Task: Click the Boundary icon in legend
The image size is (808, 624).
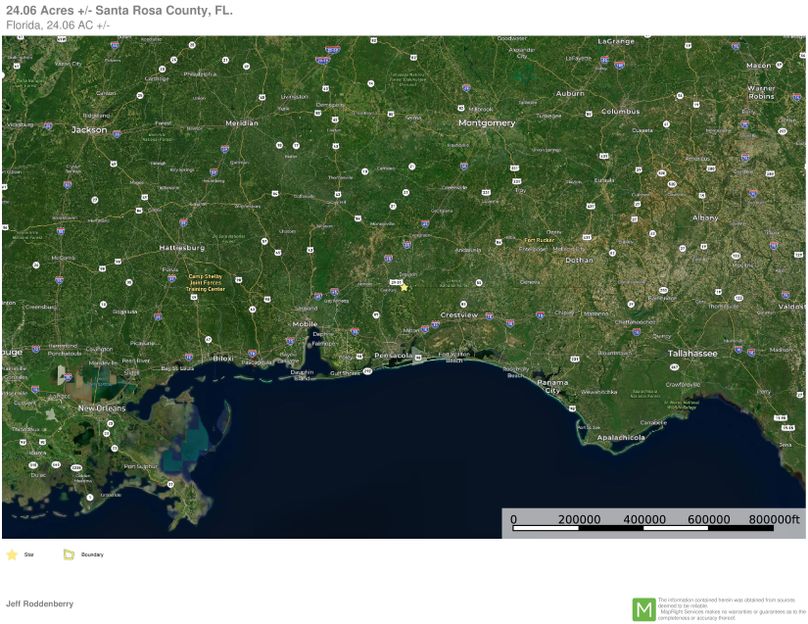Action: 69,554
